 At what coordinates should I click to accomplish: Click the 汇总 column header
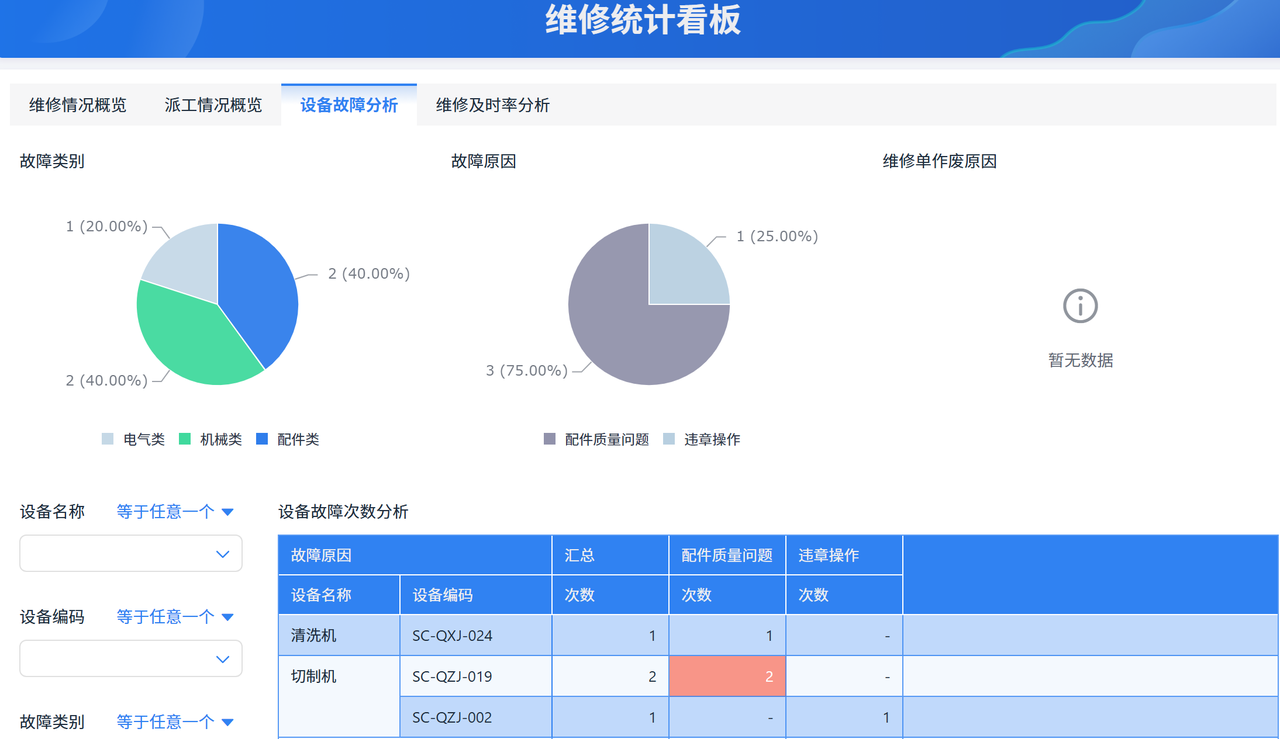tap(610, 555)
